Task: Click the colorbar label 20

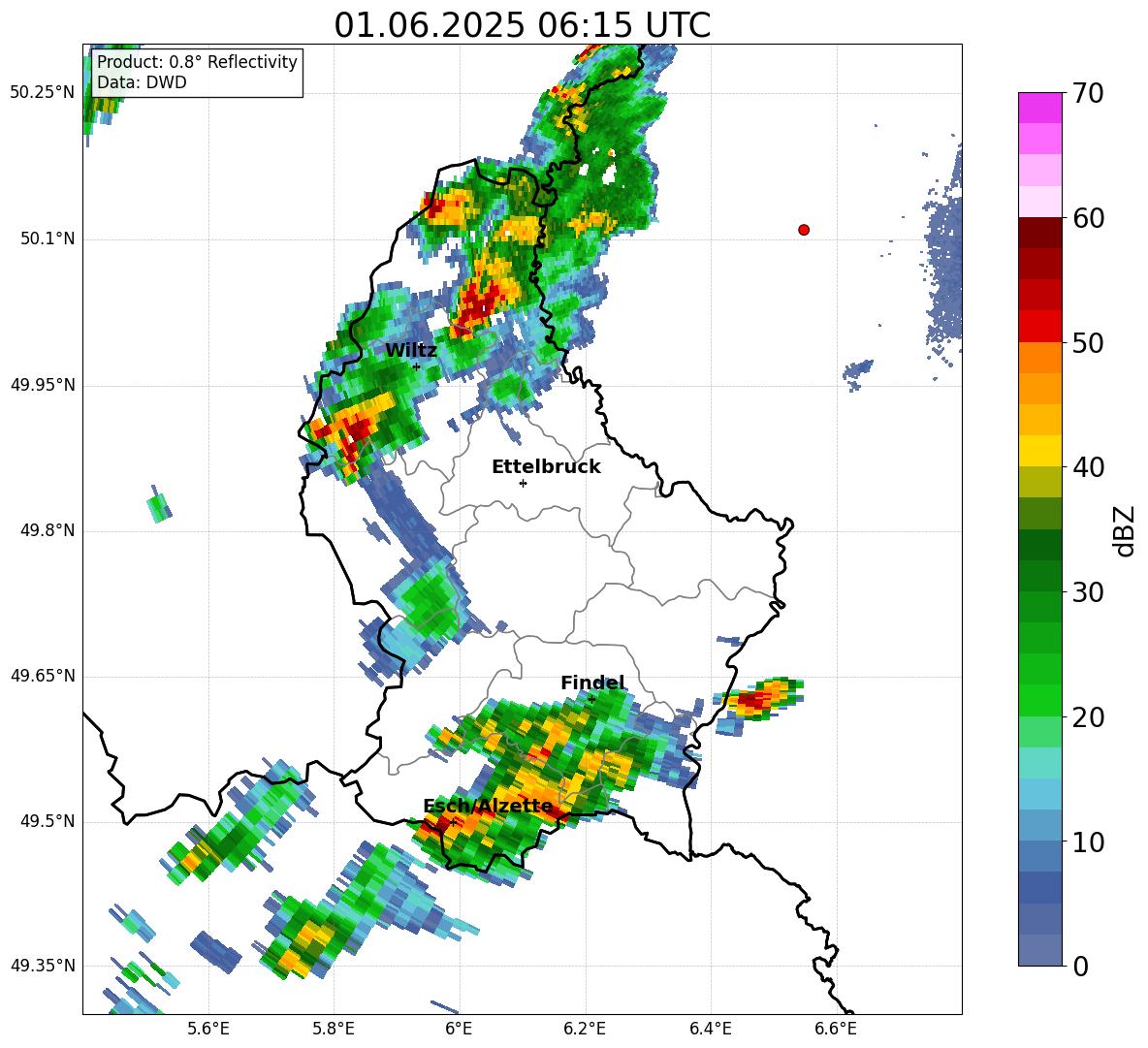Action: (x=1088, y=717)
